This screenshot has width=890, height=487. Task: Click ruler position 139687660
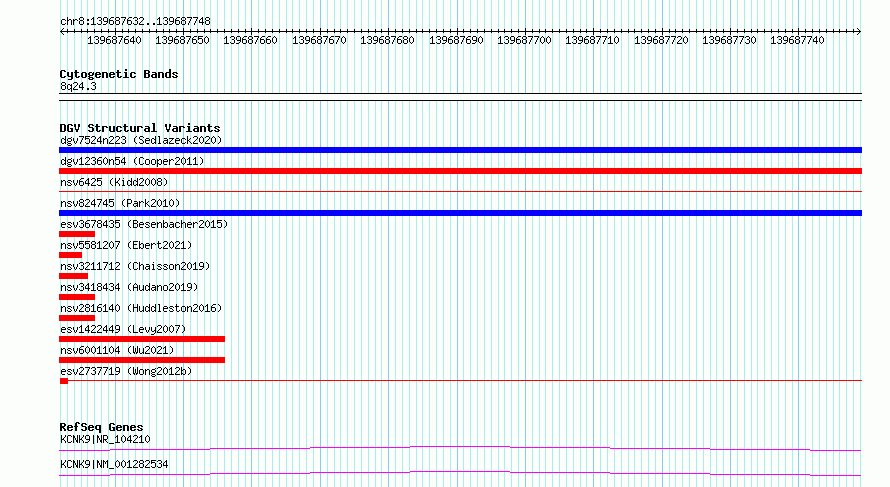[x=250, y=40]
